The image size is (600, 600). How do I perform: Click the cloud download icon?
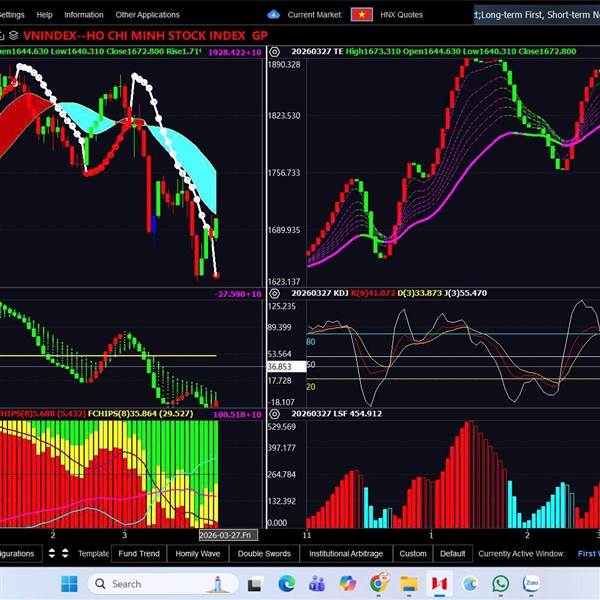tap(274, 15)
